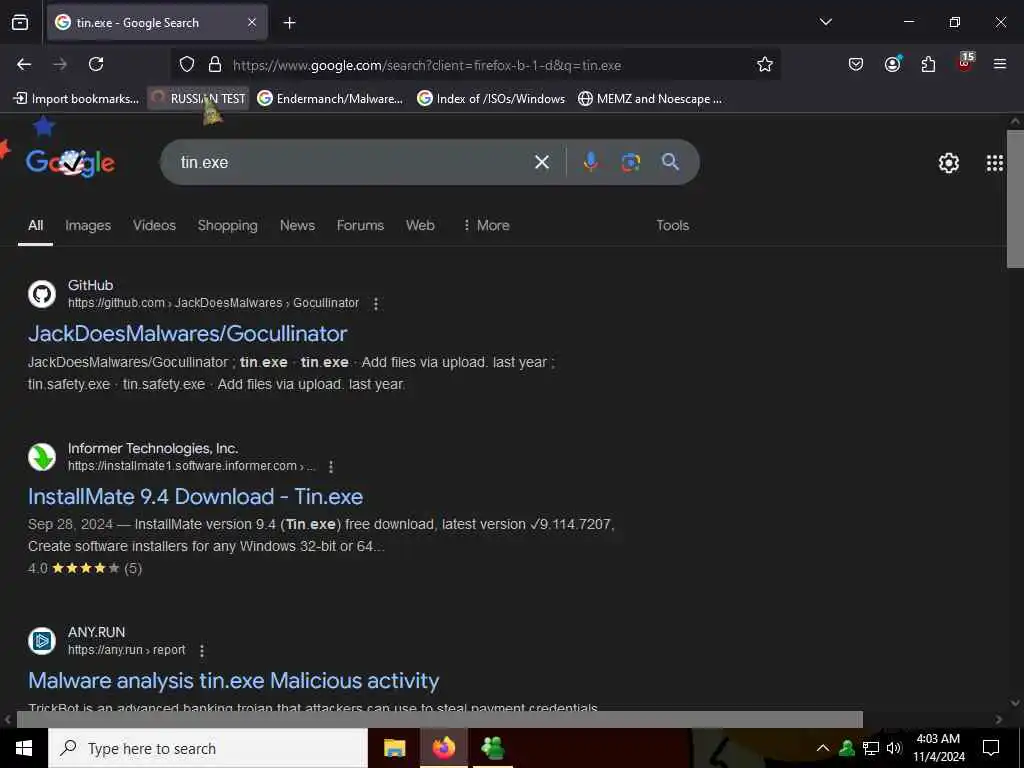
Task: Open the extensions puzzle icon
Action: (x=928, y=64)
